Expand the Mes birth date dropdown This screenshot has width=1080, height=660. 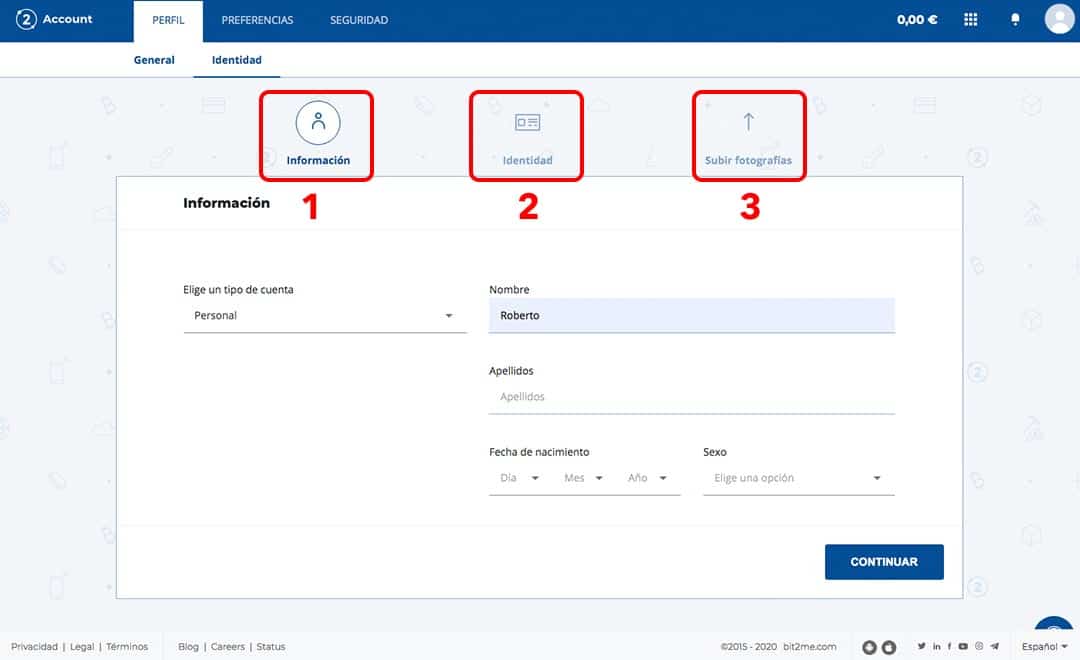pyautogui.click(x=583, y=478)
